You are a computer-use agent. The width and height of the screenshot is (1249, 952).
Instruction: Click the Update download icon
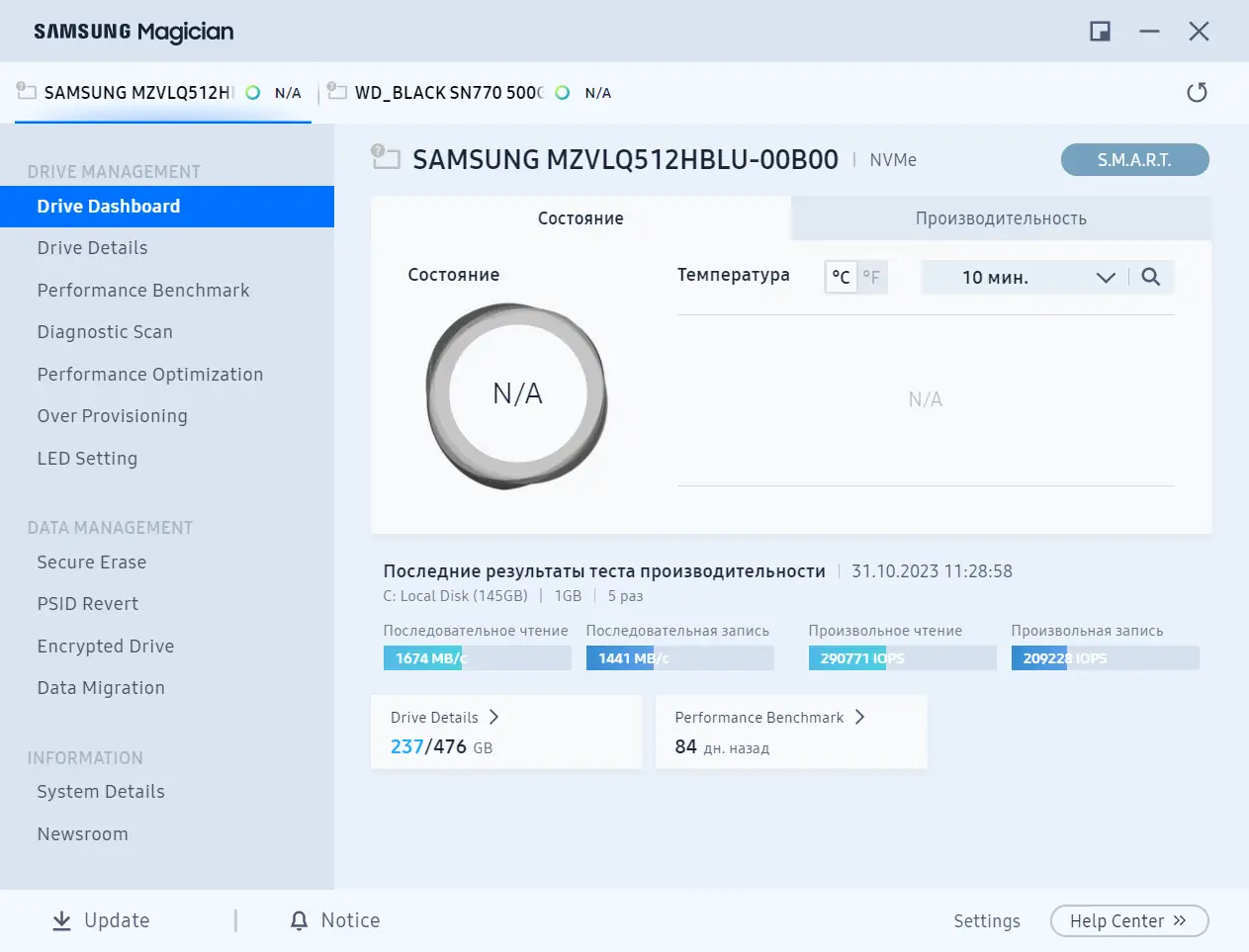pyautogui.click(x=60, y=920)
